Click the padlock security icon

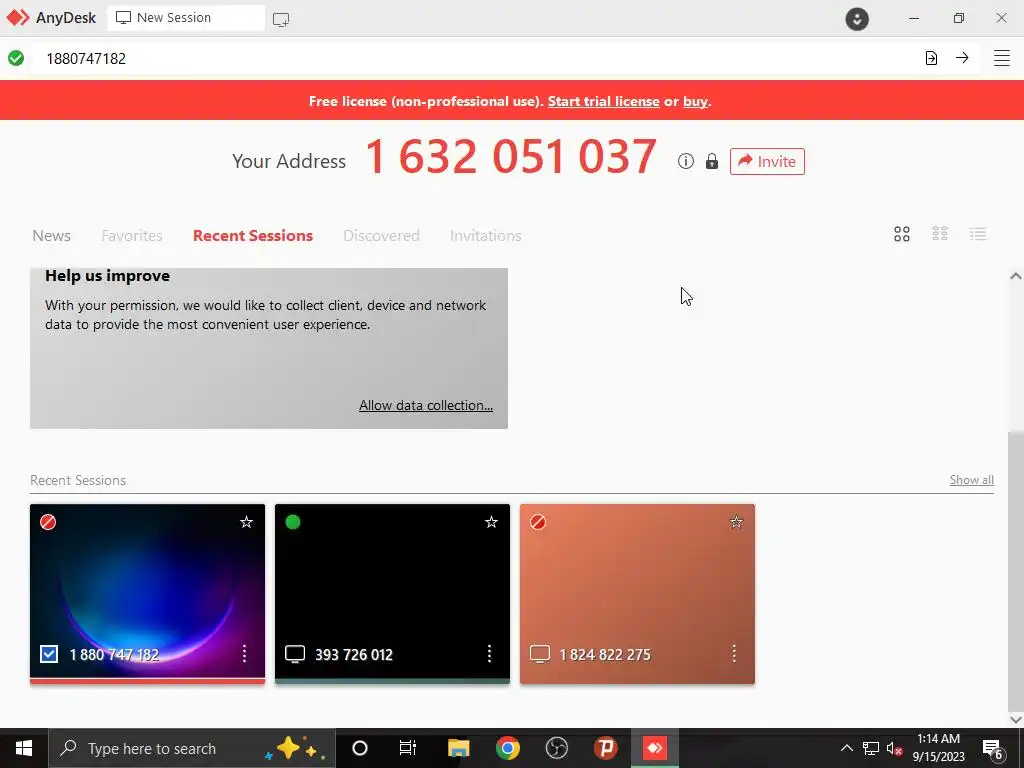[x=712, y=161]
